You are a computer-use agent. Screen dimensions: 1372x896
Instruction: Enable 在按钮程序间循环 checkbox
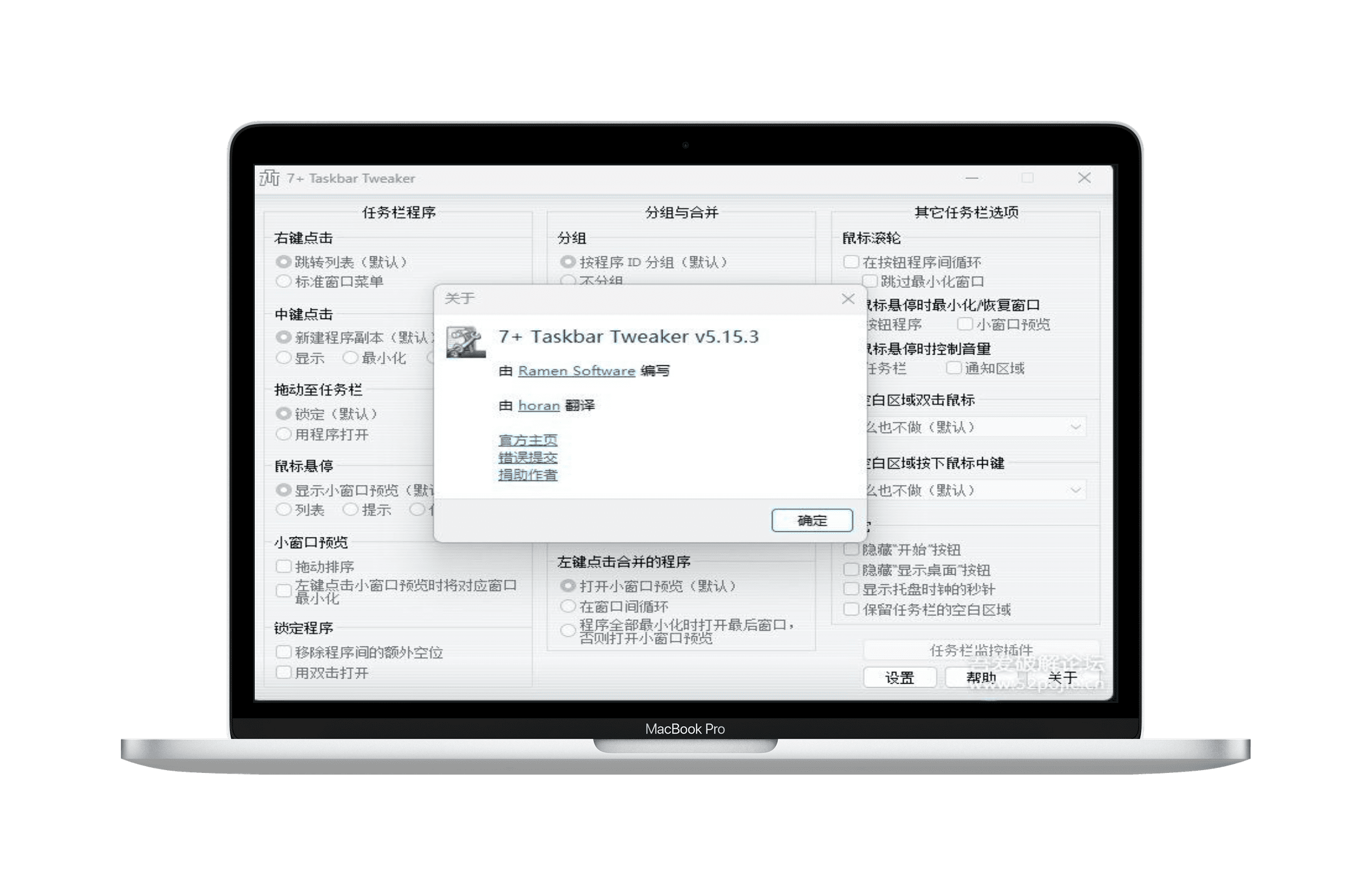(x=851, y=262)
